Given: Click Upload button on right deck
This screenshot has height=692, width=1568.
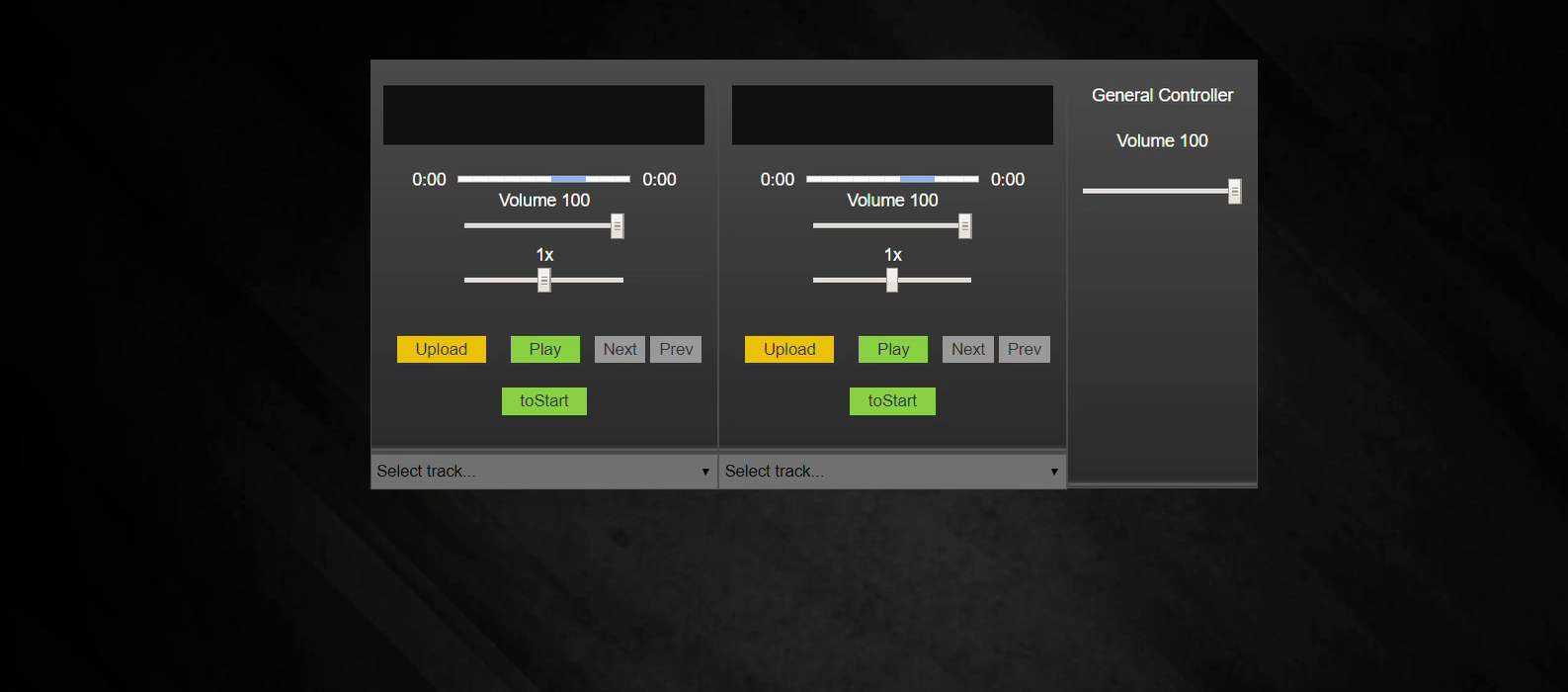Looking at the screenshot, I should pyautogui.click(x=789, y=349).
